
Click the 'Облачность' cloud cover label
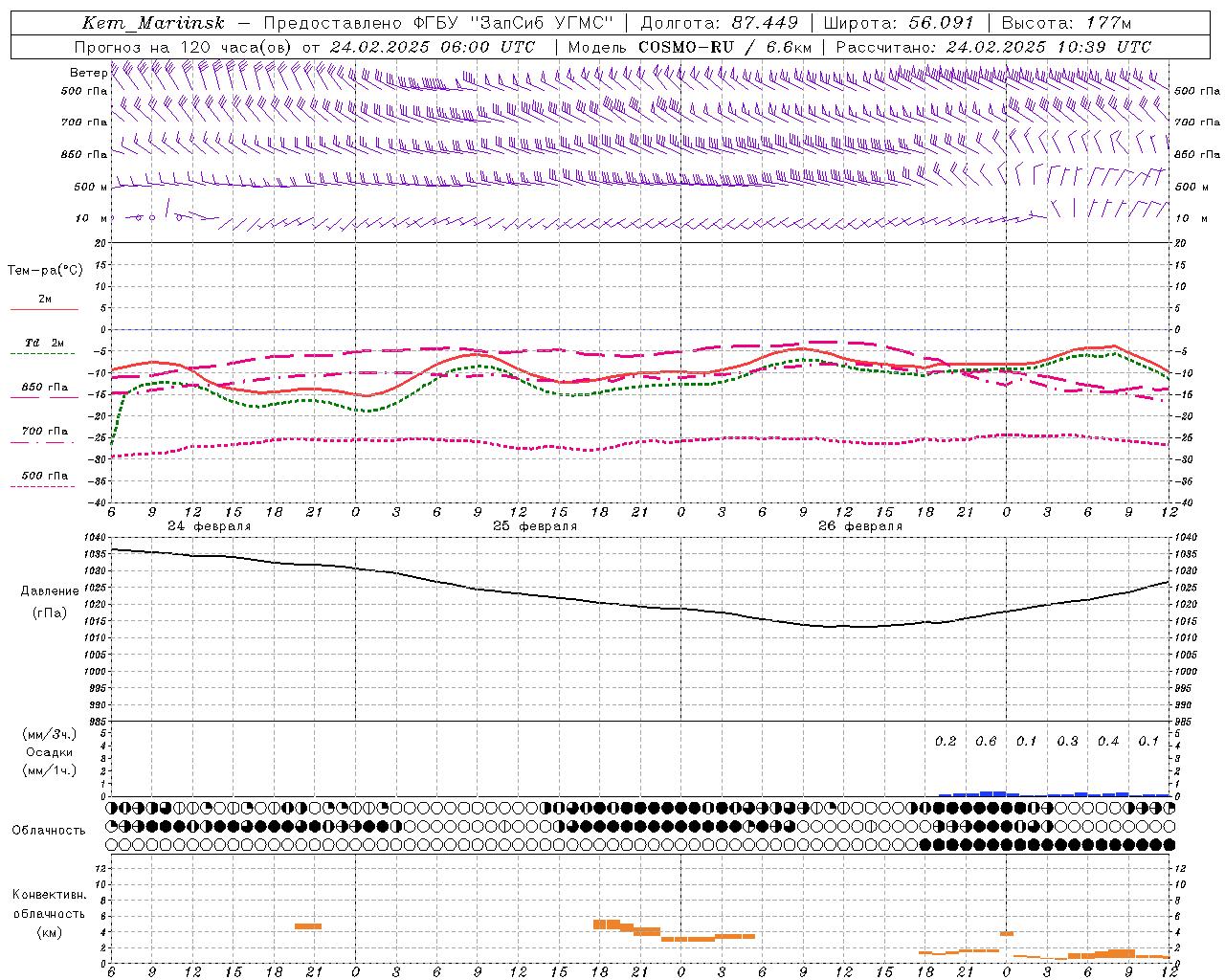(49, 831)
